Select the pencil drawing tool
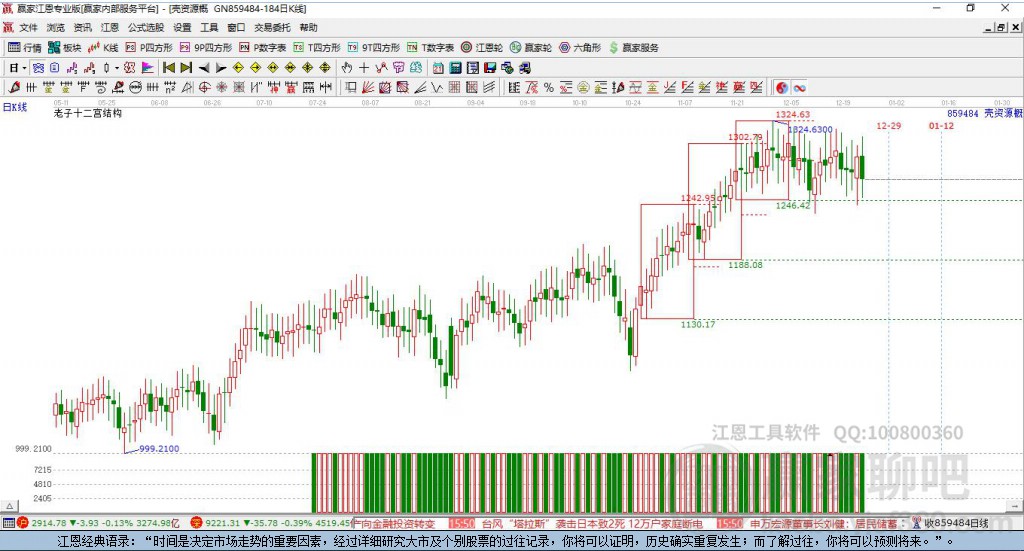The width and height of the screenshot is (1024, 551). 14,87
